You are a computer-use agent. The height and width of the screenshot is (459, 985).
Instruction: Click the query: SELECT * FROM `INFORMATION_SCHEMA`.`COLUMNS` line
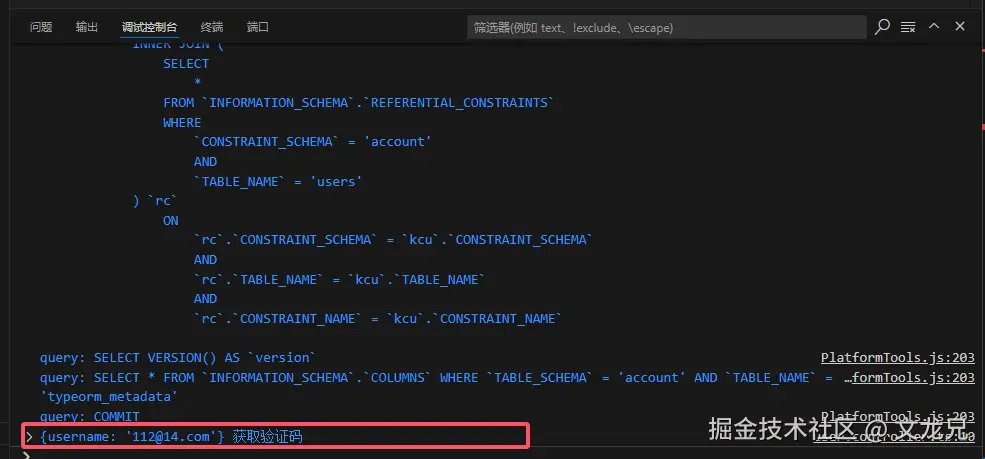point(436,377)
